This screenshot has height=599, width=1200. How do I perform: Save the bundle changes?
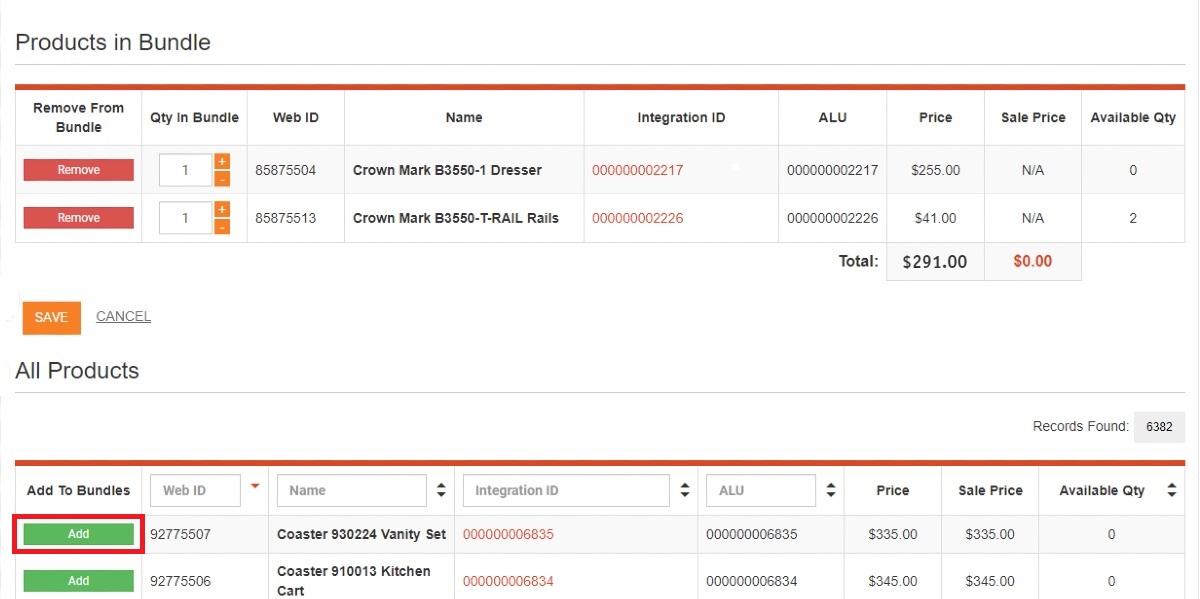tap(51, 317)
